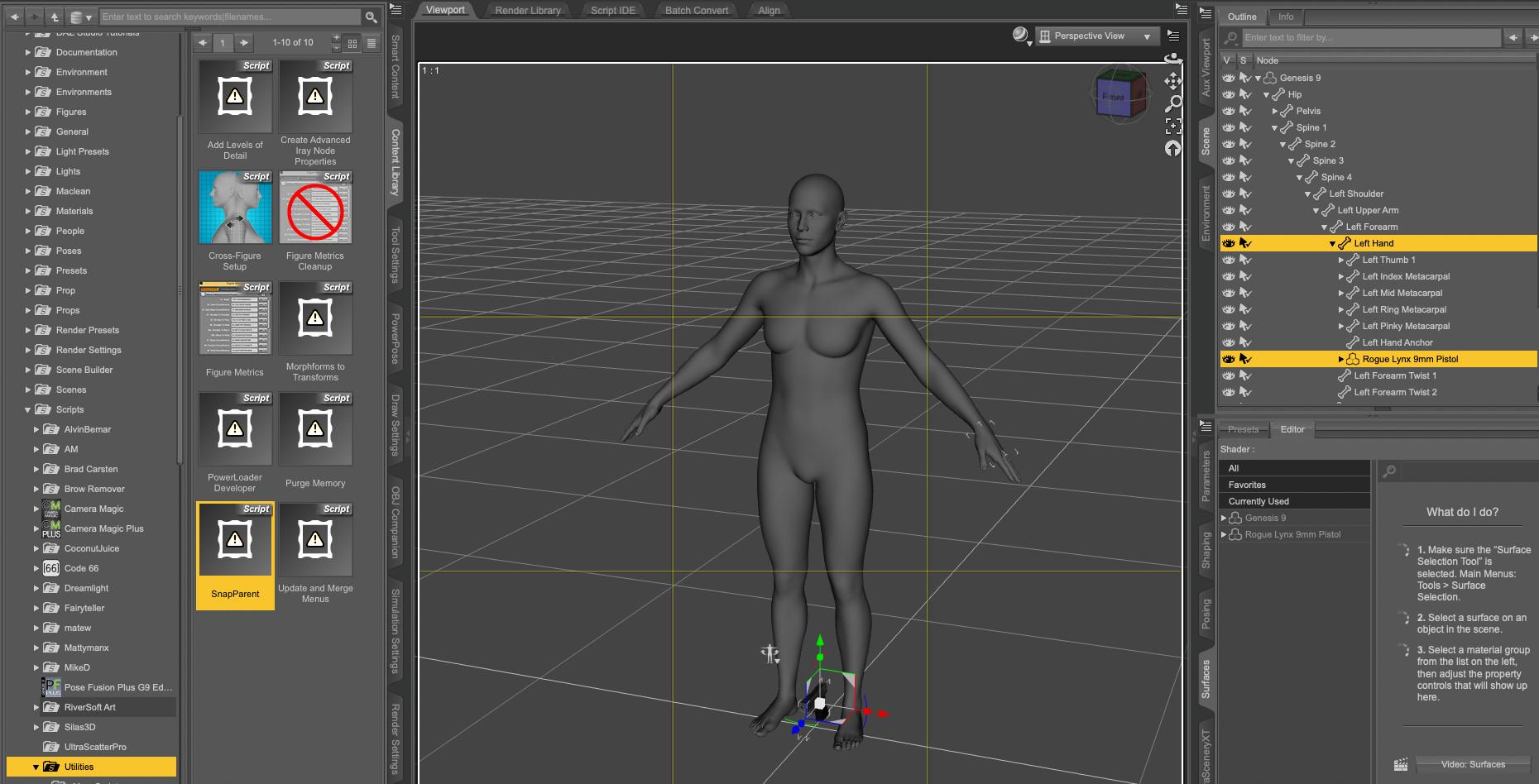This screenshot has width=1539, height=784.
Task: Toggle visibility eye for Left Hand
Action: click(x=1229, y=243)
